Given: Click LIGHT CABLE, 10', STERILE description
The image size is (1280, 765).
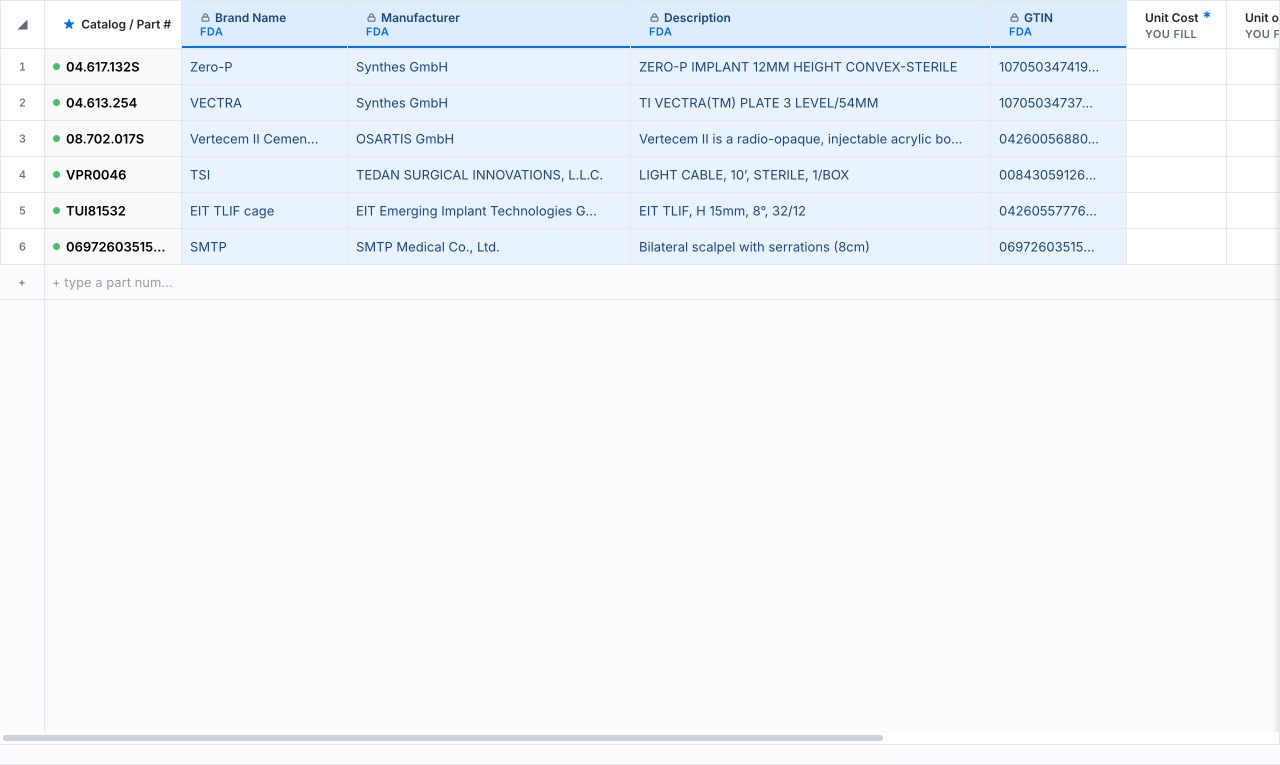Looking at the screenshot, I should (810, 175).
